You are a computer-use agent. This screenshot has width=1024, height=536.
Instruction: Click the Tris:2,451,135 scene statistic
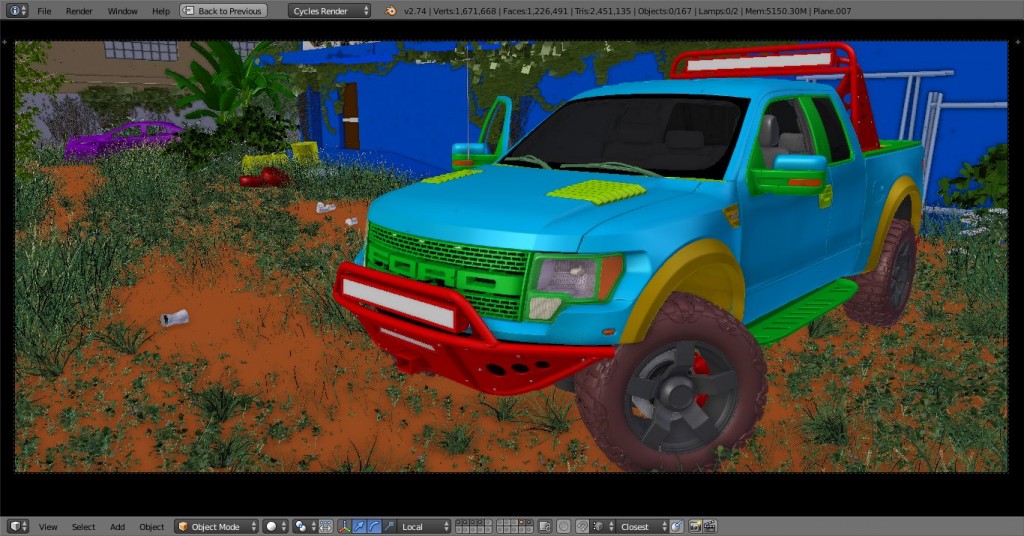pos(603,11)
